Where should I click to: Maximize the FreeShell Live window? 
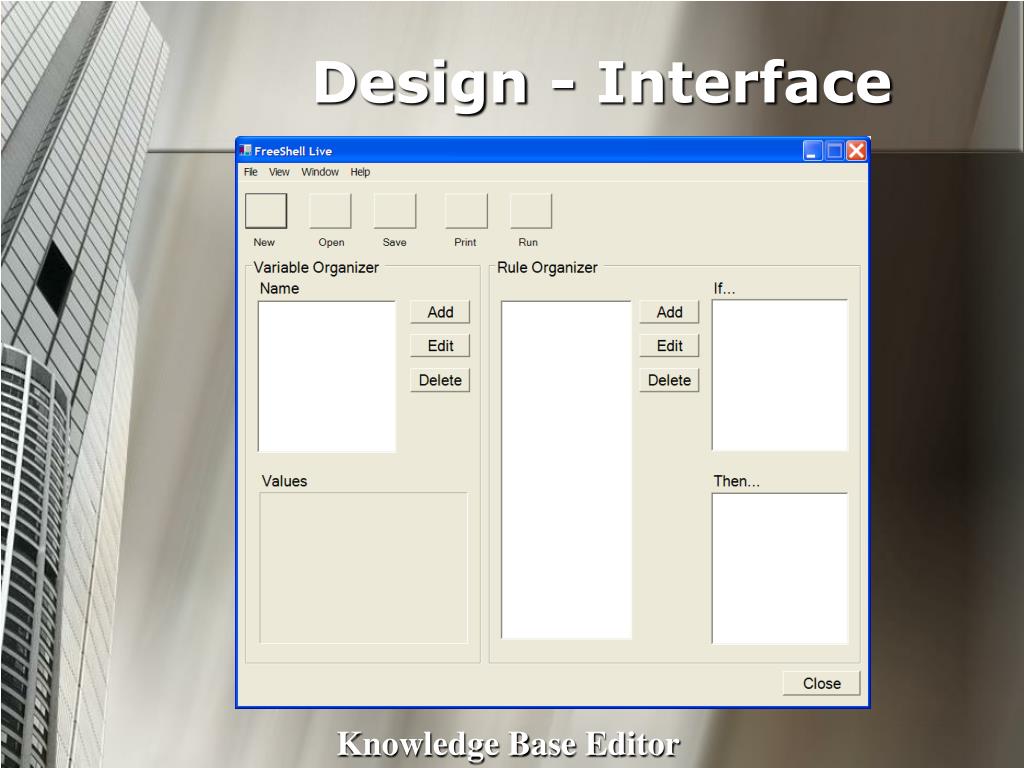[834, 151]
